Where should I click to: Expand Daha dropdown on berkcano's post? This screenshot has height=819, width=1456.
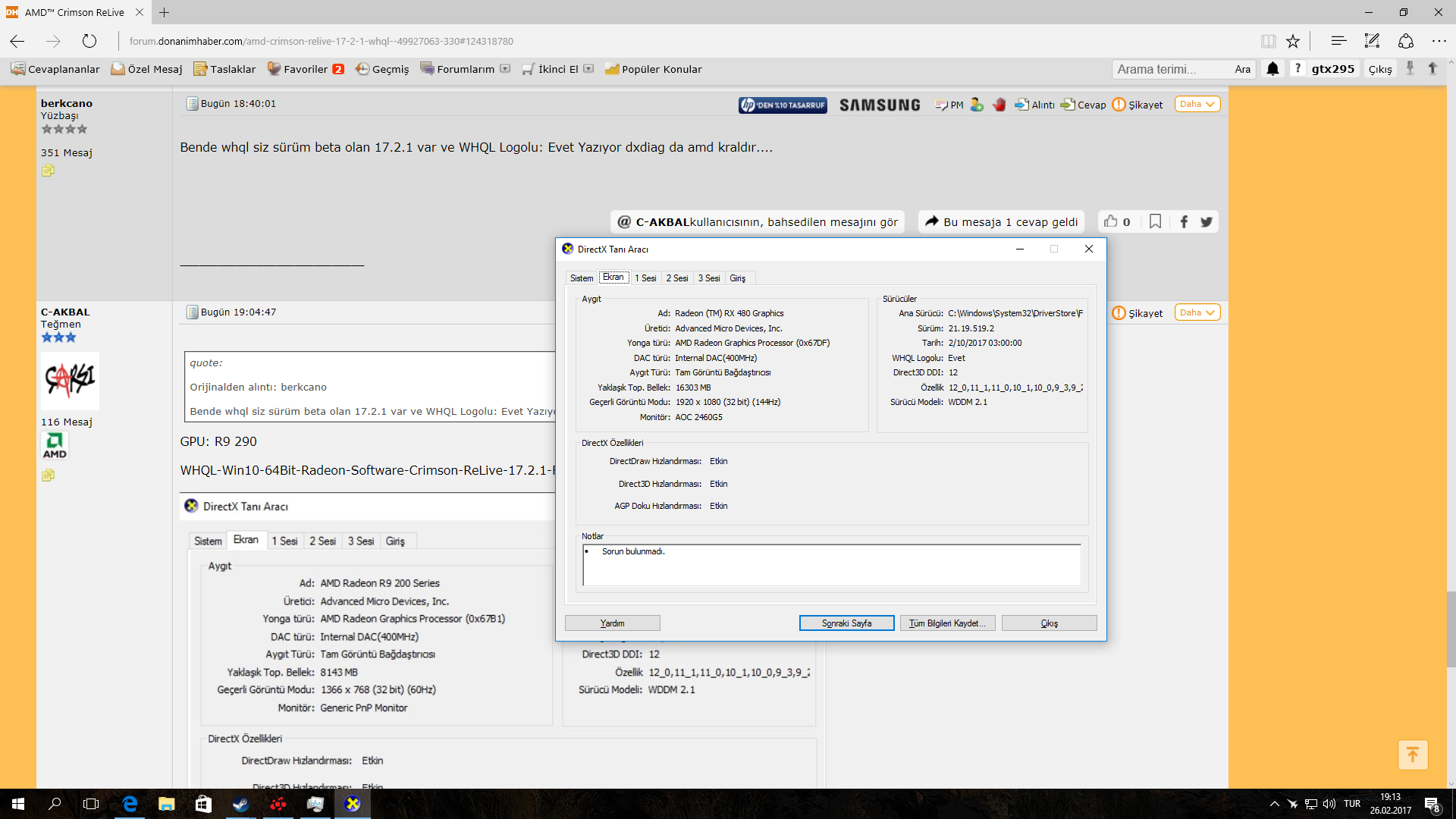(x=1197, y=104)
